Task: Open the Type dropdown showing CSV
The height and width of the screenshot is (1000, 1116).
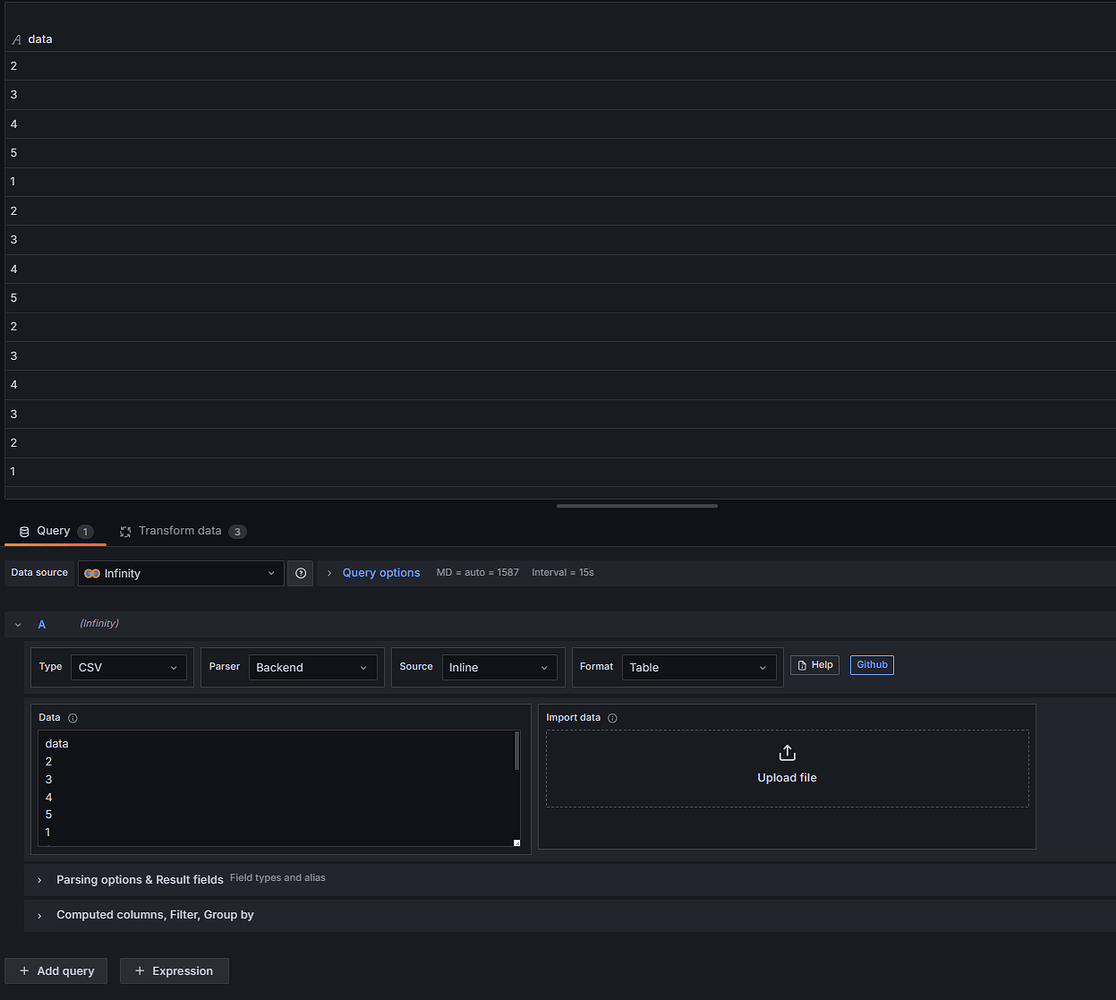Action: pyautogui.click(x=128, y=667)
